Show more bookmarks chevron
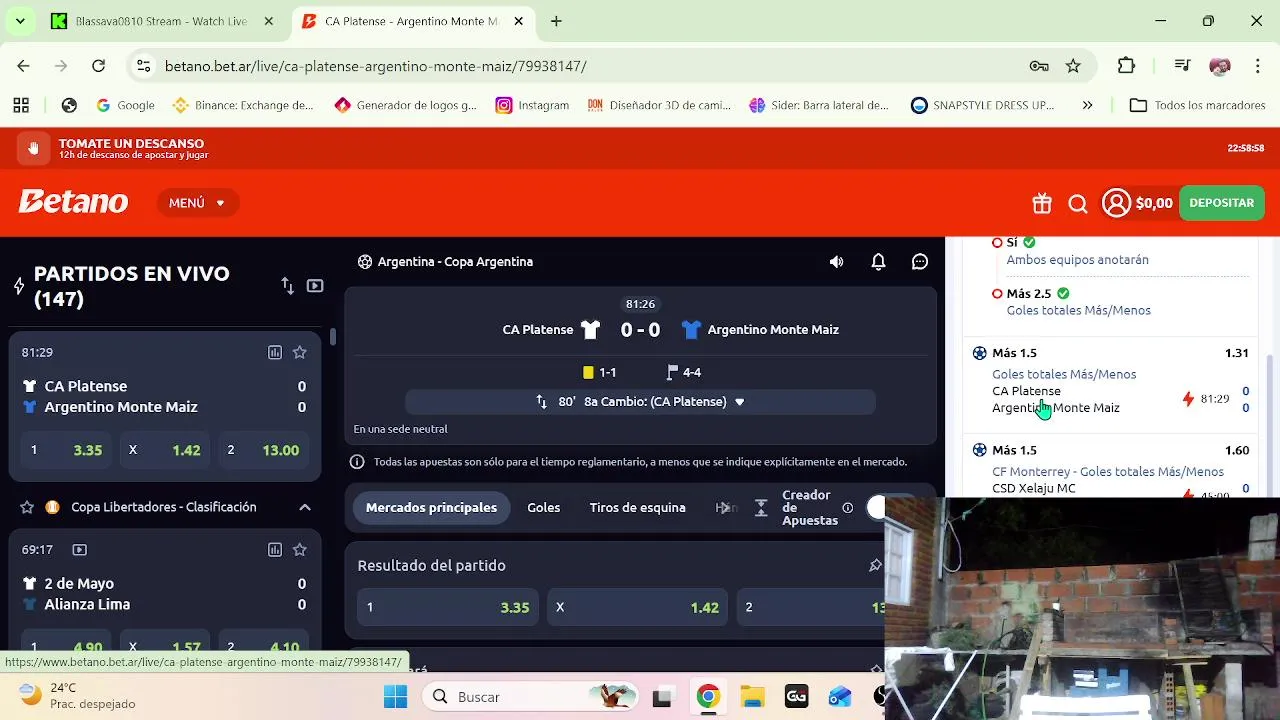The height and width of the screenshot is (720, 1280). 1088,105
